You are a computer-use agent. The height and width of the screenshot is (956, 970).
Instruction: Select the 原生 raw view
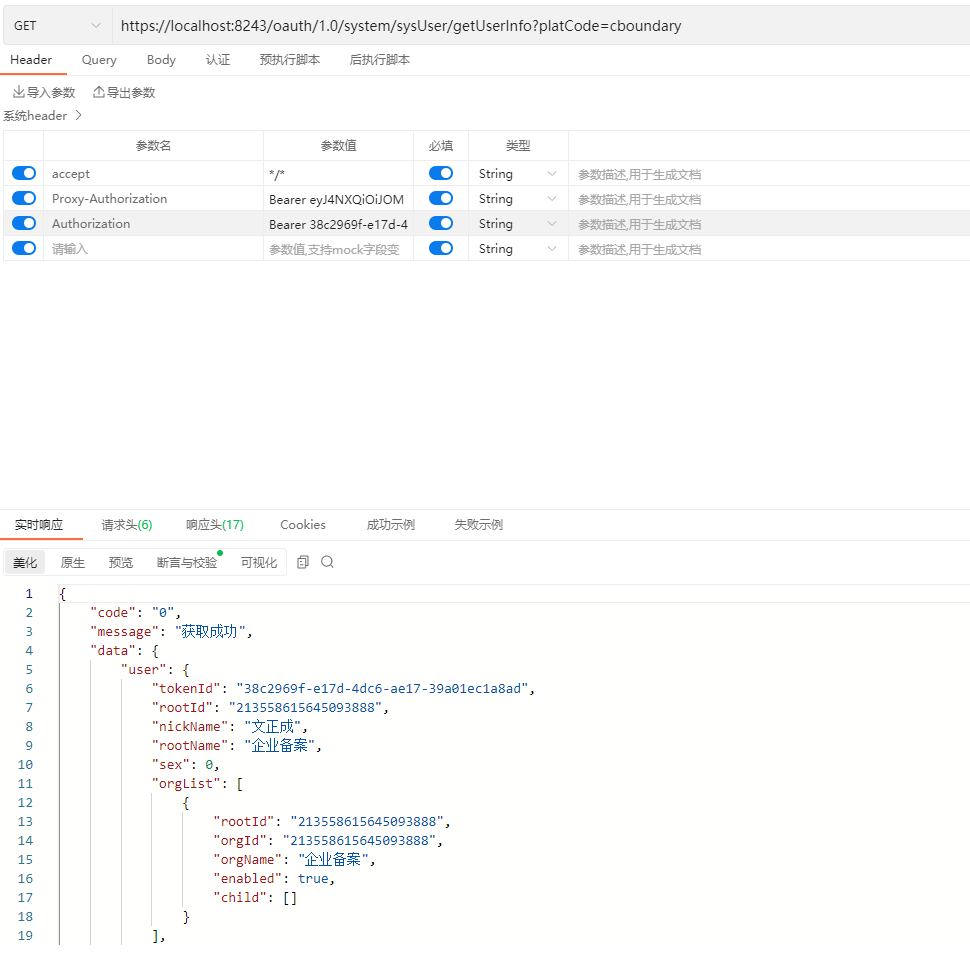pyautogui.click(x=72, y=562)
